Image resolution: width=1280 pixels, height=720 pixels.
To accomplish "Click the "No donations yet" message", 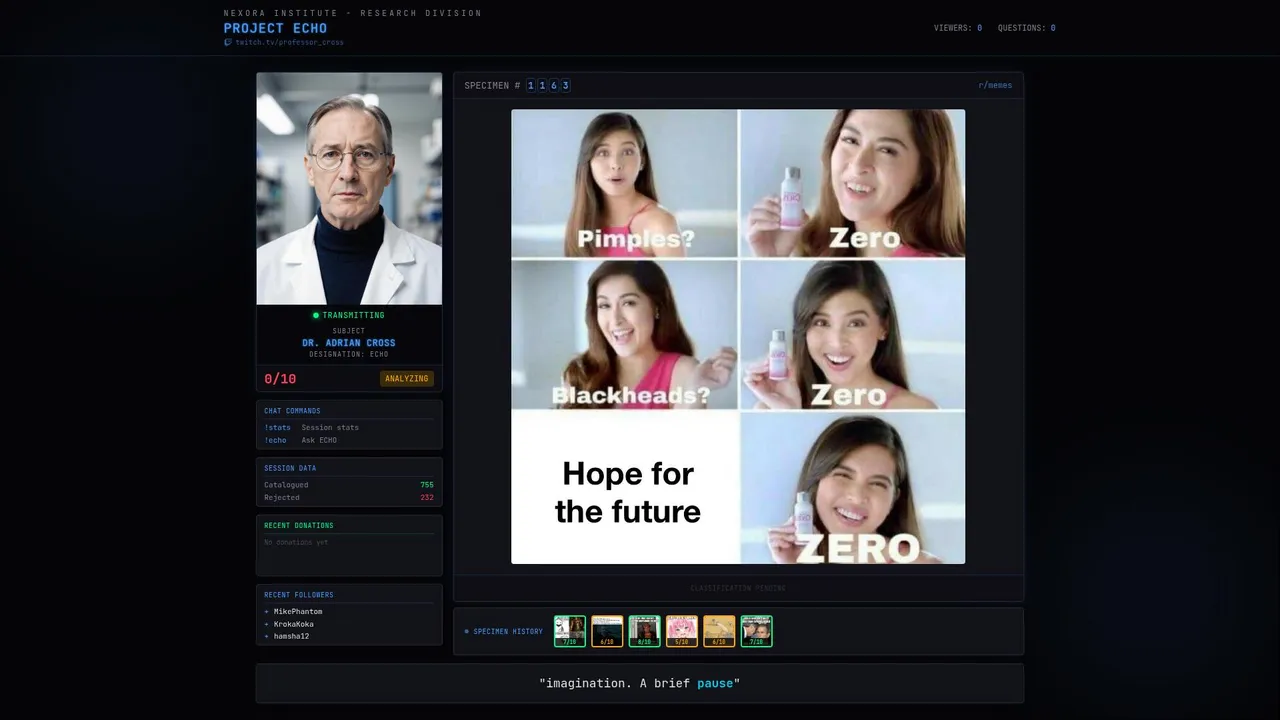I will tap(296, 542).
